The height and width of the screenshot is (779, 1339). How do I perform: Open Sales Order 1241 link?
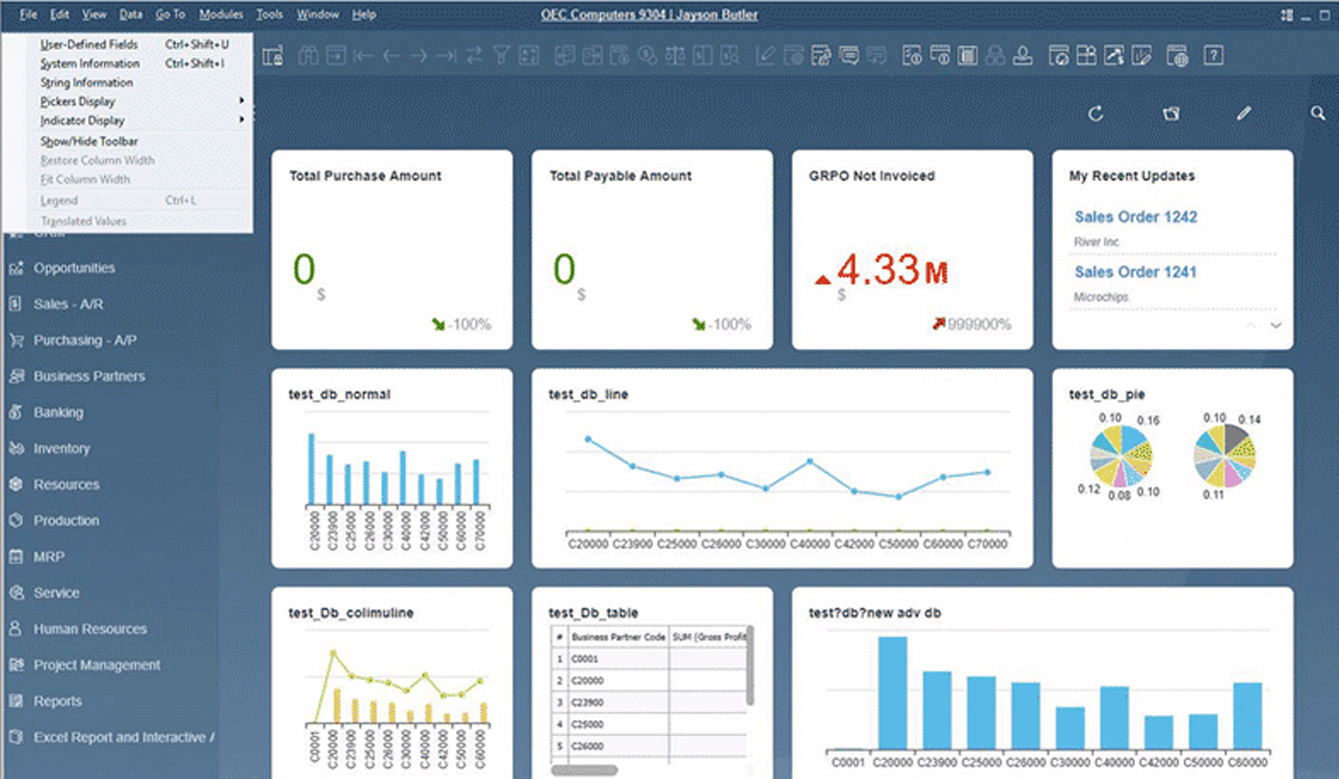1135,272
